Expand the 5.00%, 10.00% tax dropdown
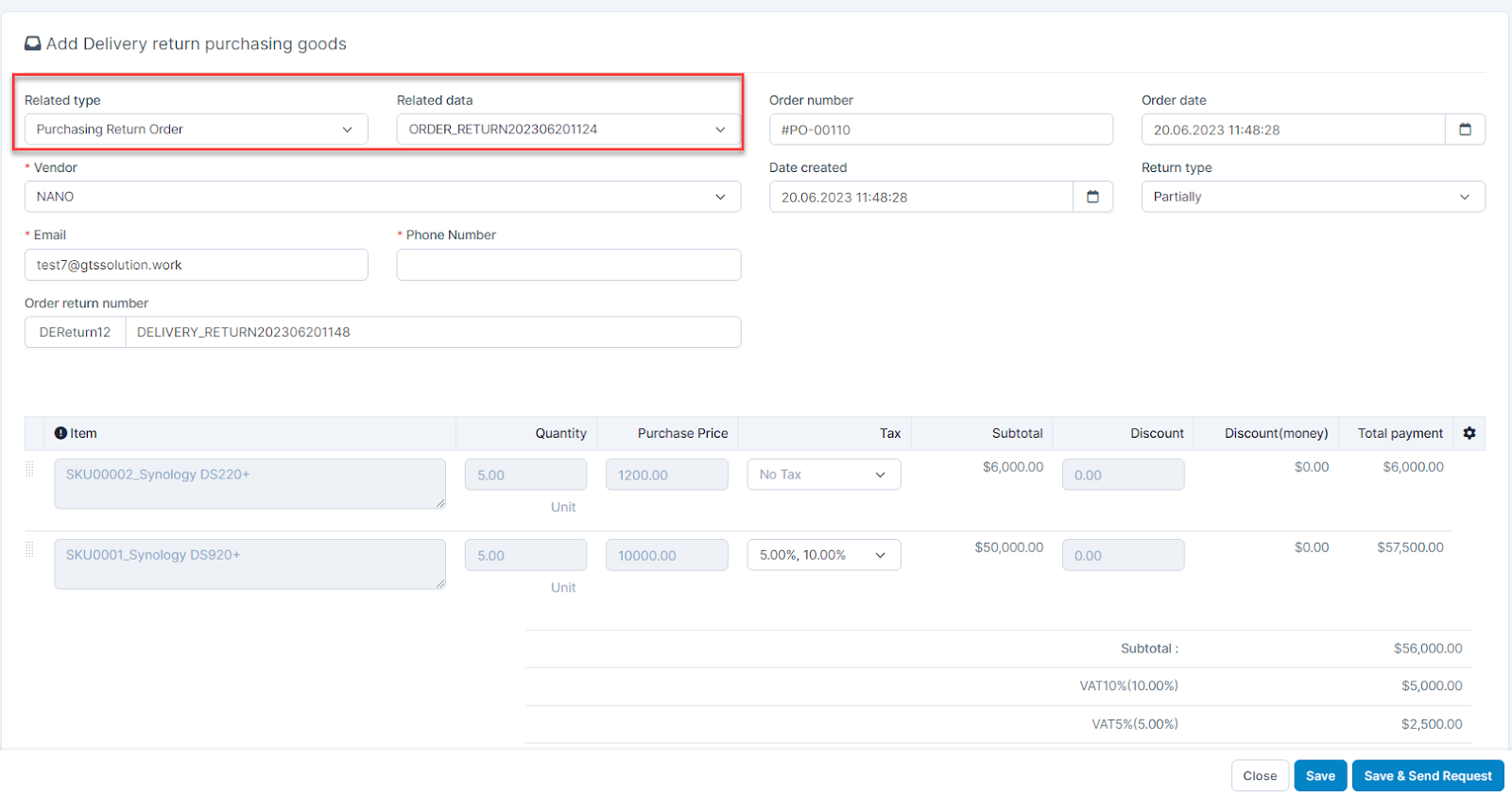 point(823,555)
